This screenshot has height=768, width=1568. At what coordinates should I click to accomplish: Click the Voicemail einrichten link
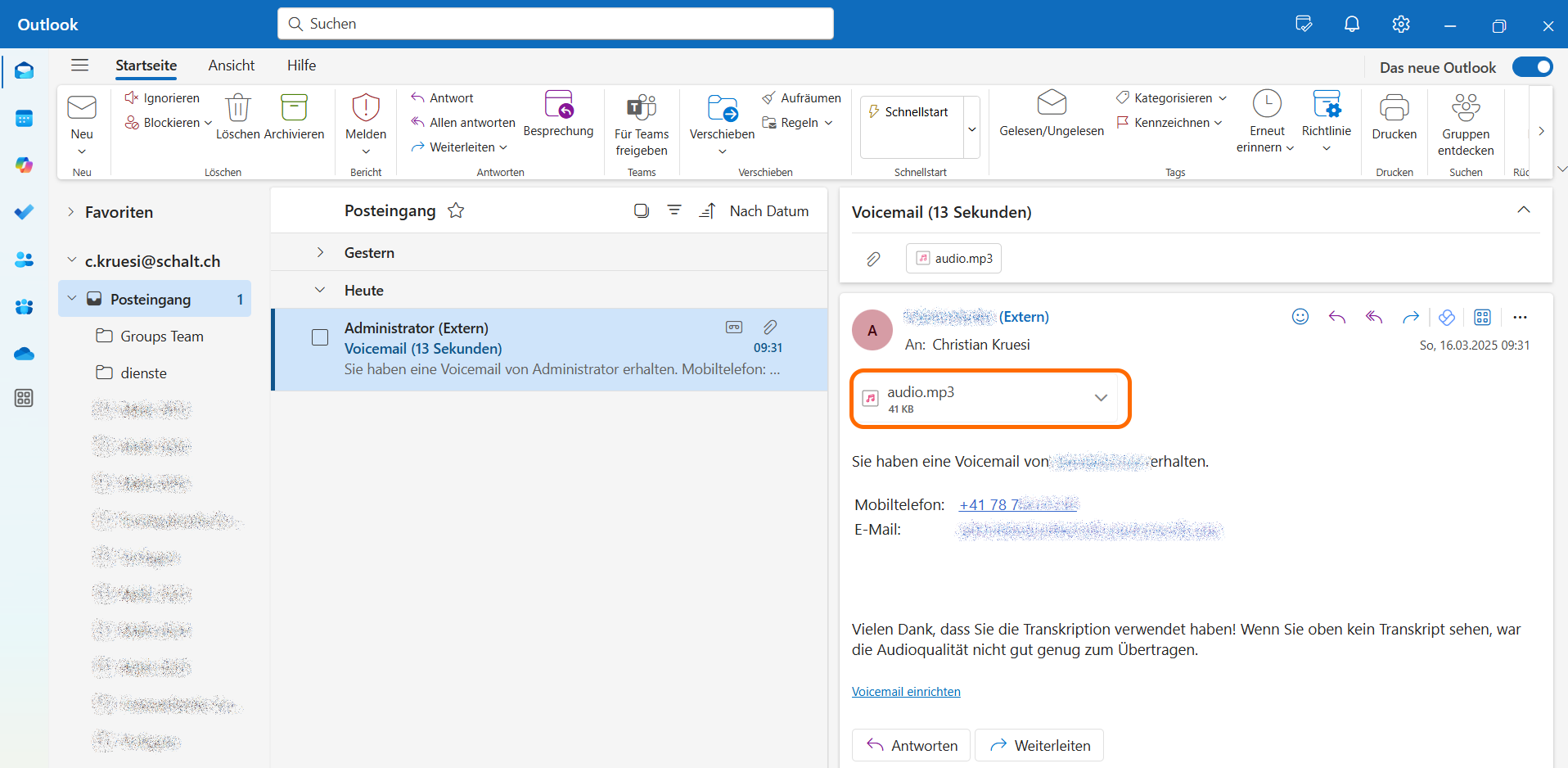pos(906,692)
